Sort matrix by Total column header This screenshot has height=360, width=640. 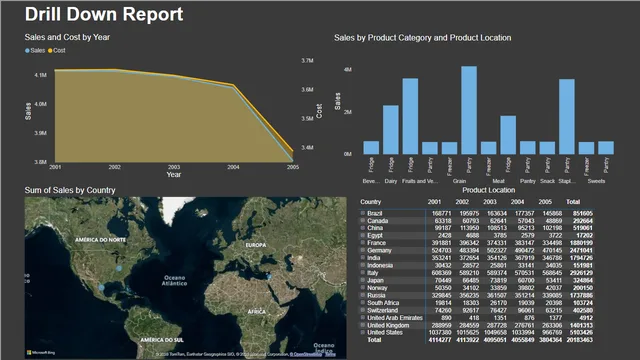point(573,202)
